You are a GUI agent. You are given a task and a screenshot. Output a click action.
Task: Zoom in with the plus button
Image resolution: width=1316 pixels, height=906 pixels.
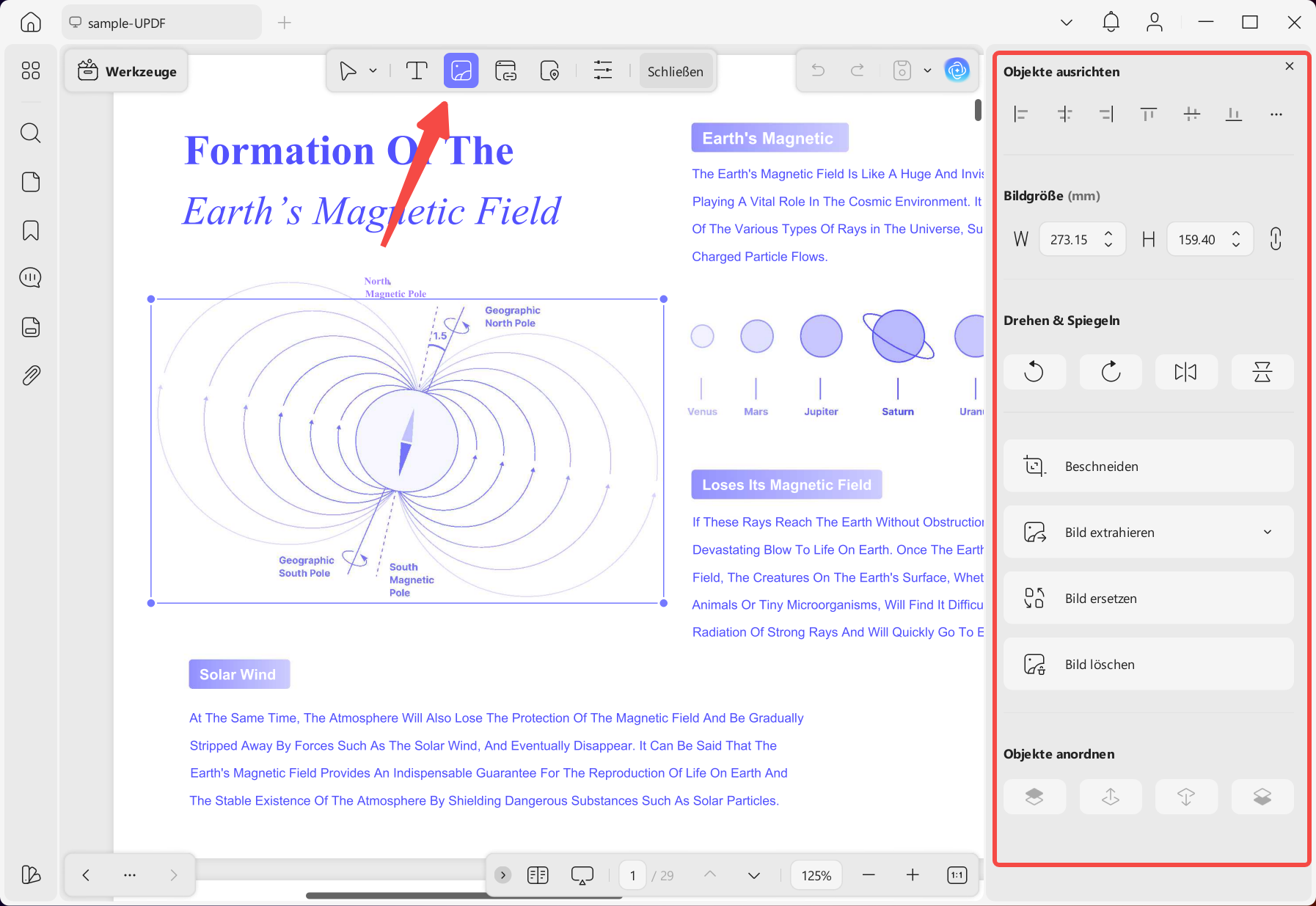(x=913, y=875)
